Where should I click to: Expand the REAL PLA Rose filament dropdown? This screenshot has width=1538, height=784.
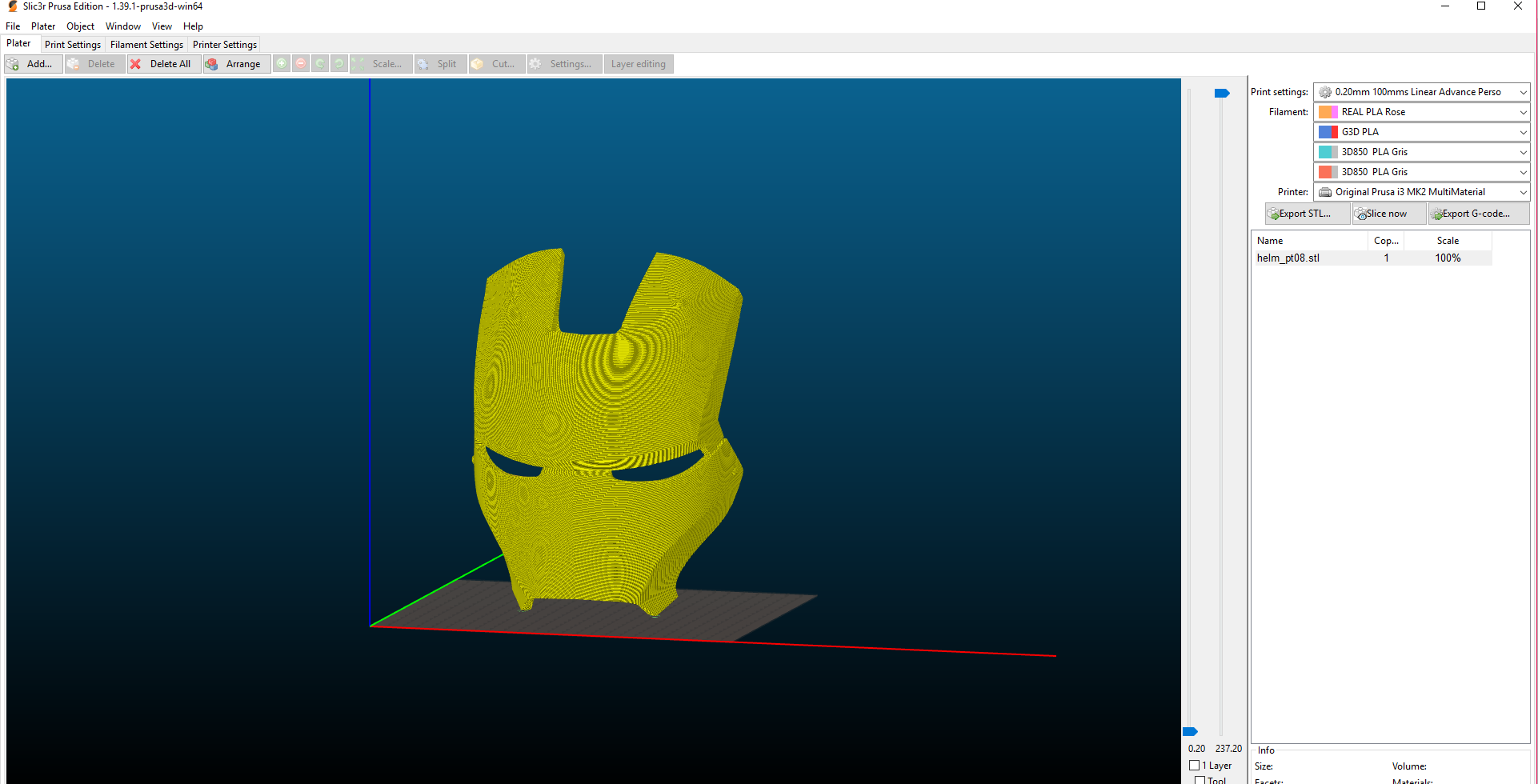[1421, 112]
